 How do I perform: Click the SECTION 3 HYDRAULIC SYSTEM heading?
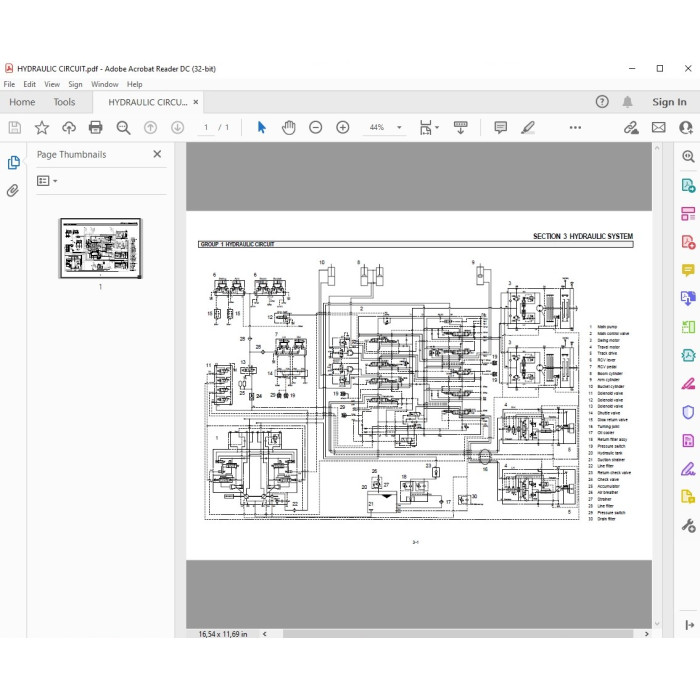583,236
